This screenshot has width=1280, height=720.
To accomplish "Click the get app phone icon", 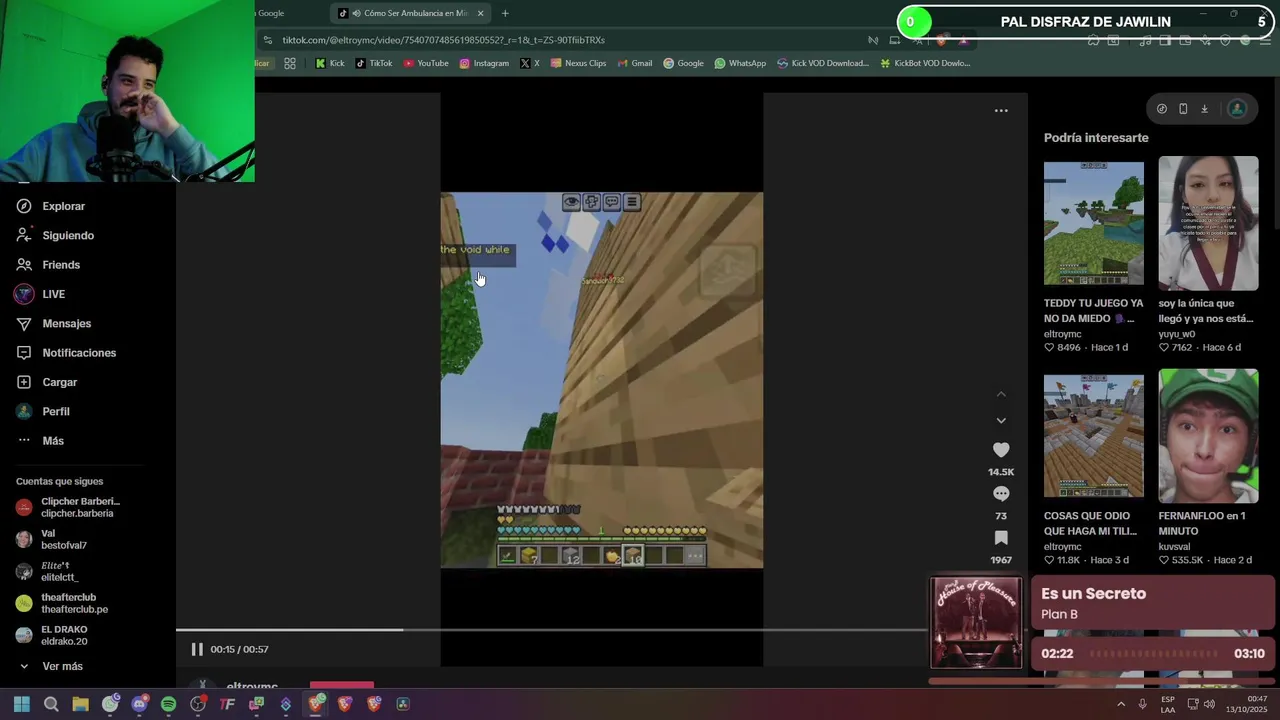I will (x=1183, y=109).
